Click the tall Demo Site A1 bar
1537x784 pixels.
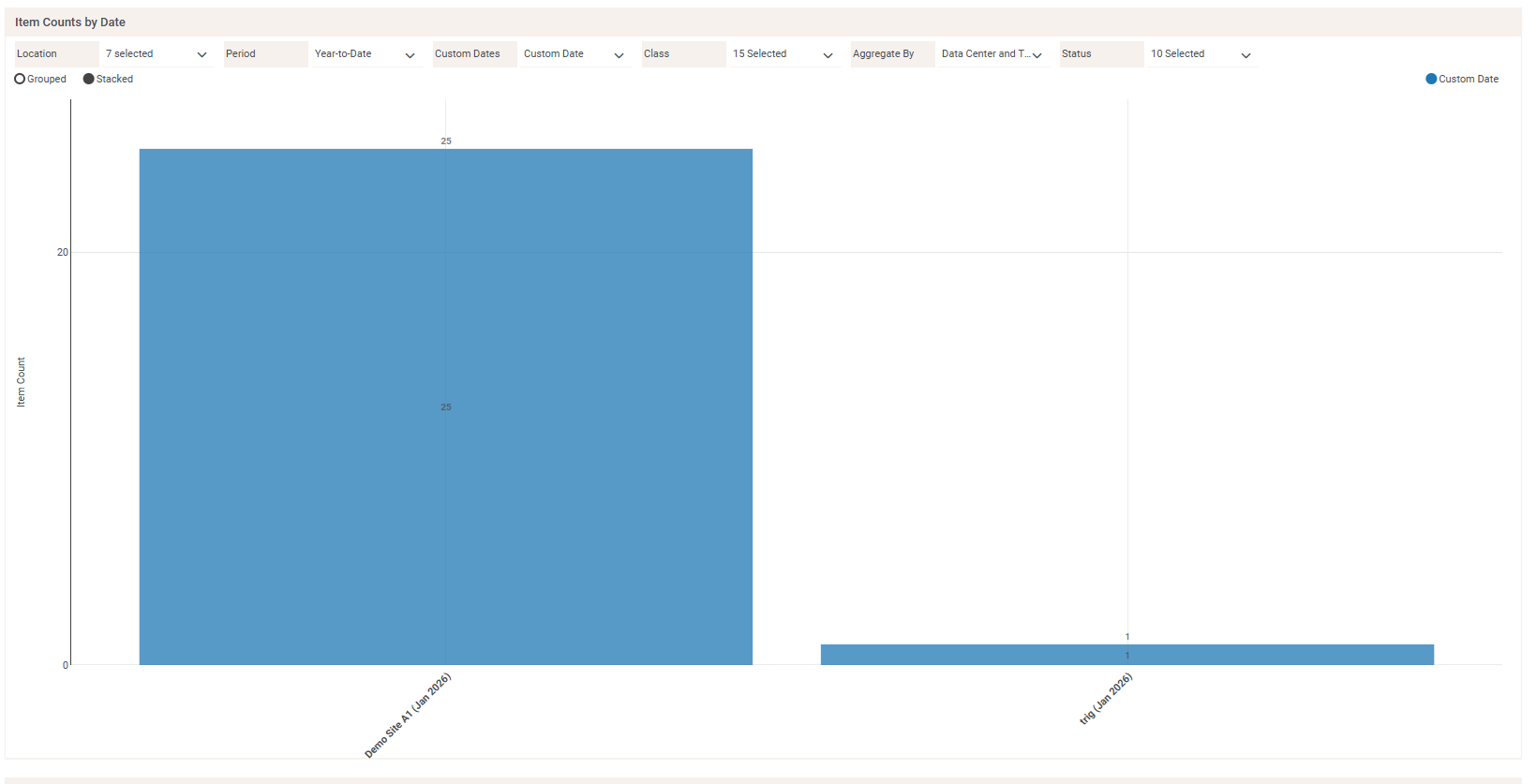coord(445,468)
